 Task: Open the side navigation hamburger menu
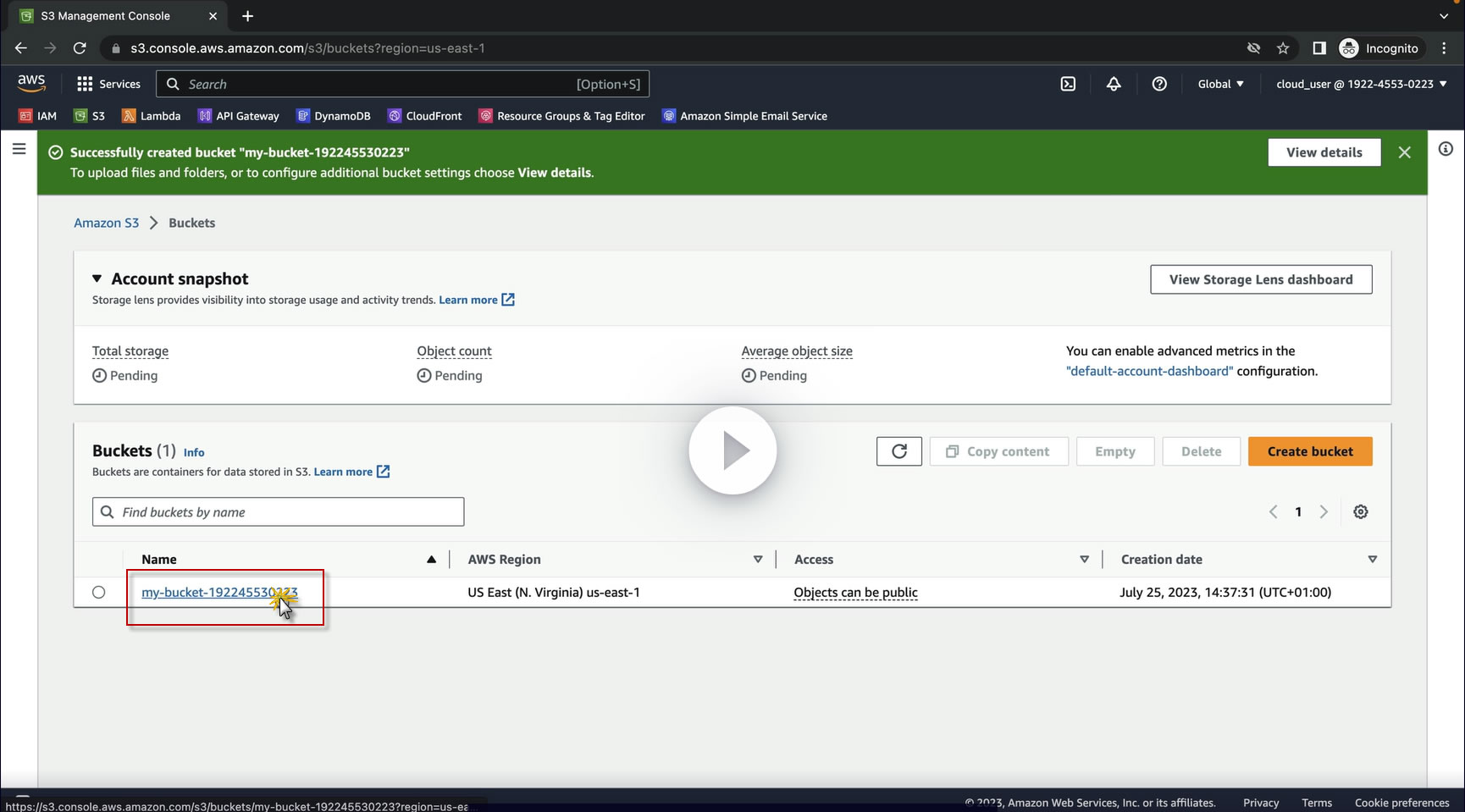(19, 149)
